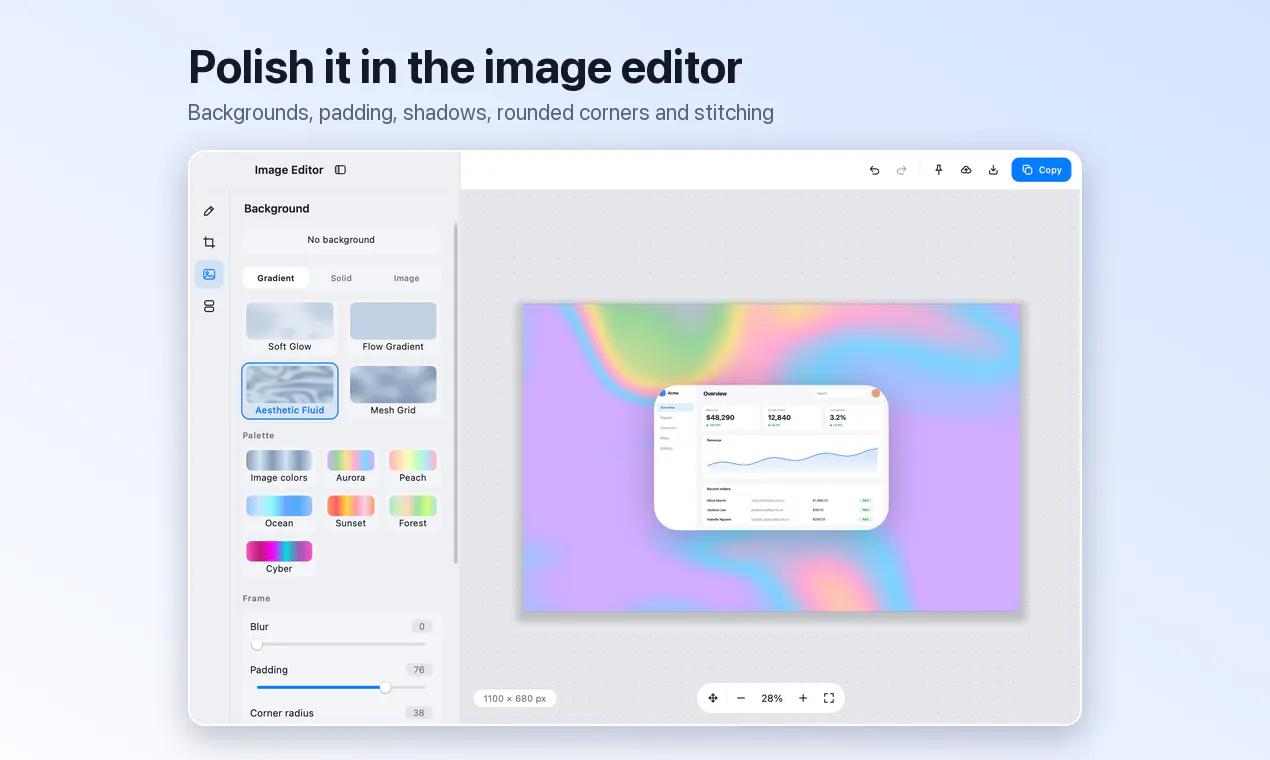The height and width of the screenshot is (760, 1270).
Task: Select the crop tool
Action: pyautogui.click(x=209, y=243)
